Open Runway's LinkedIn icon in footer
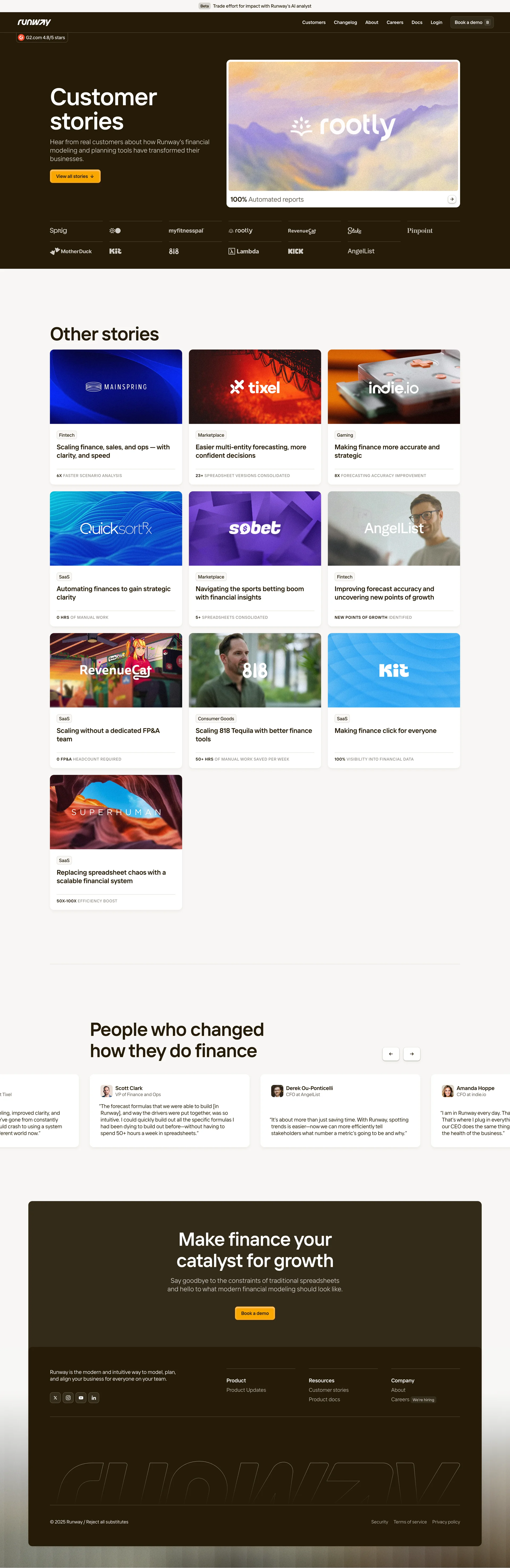The width and height of the screenshot is (510, 1568). coord(94,1398)
